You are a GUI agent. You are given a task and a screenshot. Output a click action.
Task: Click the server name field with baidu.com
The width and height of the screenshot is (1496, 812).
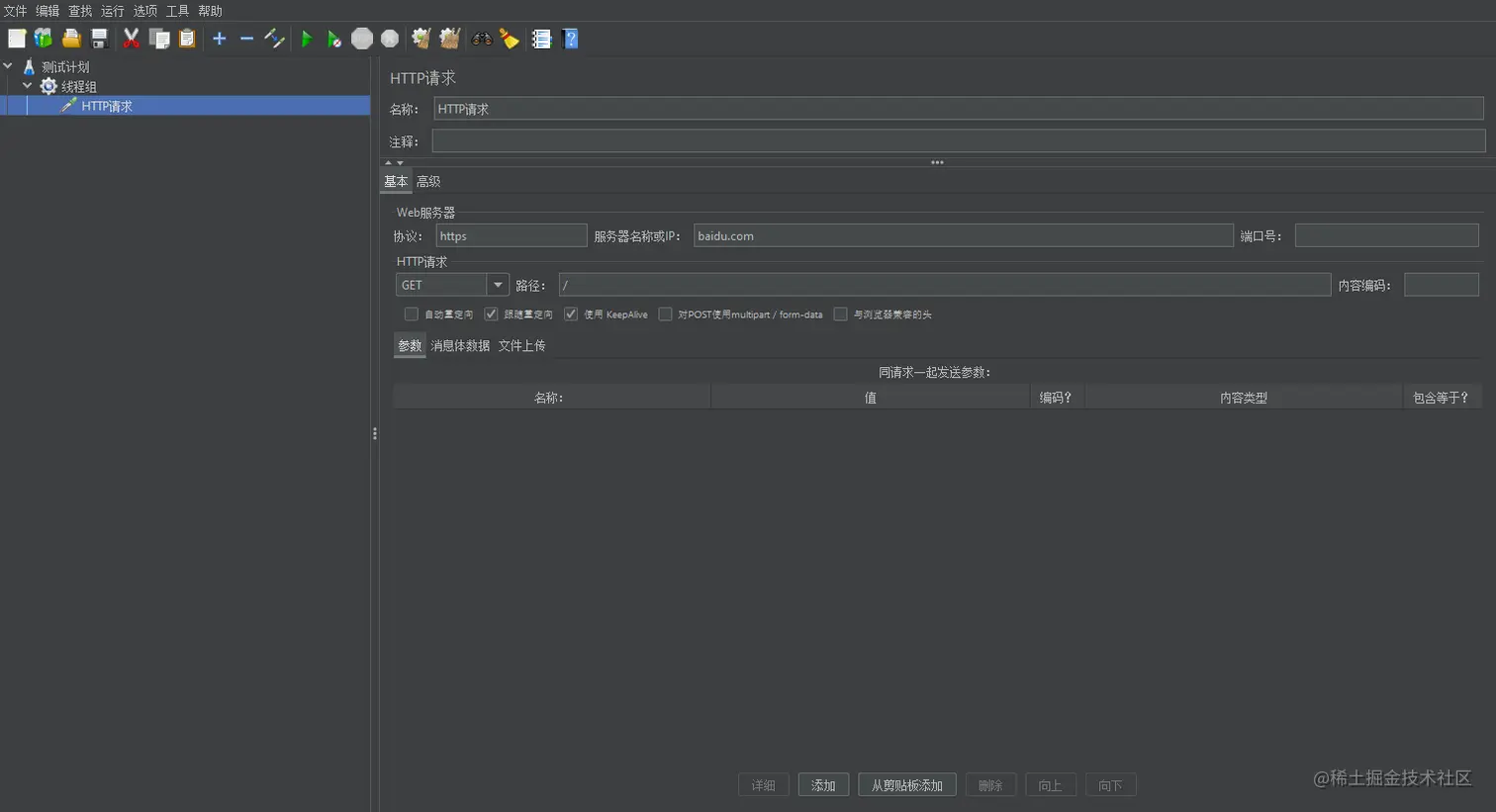coord(964,235)
